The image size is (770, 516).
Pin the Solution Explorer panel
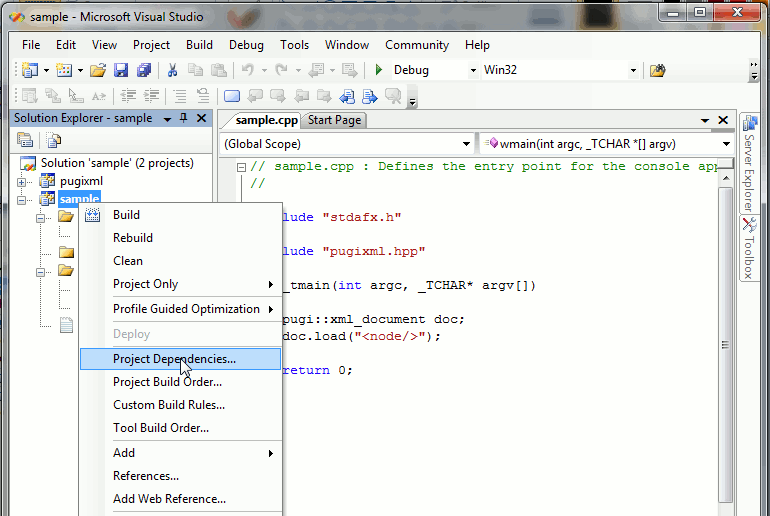click(183, 118)
